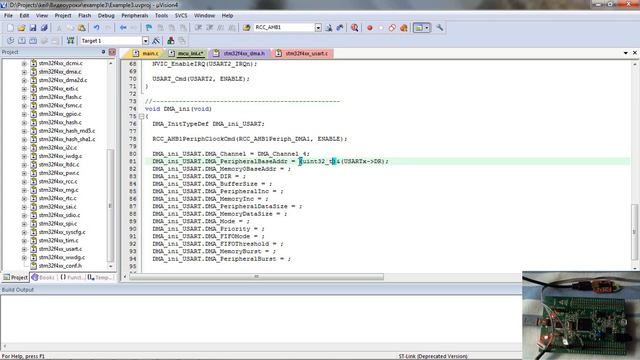
Task: Click the DMA_ini_USART.DMA_Mode line
Action: [200, 221]
